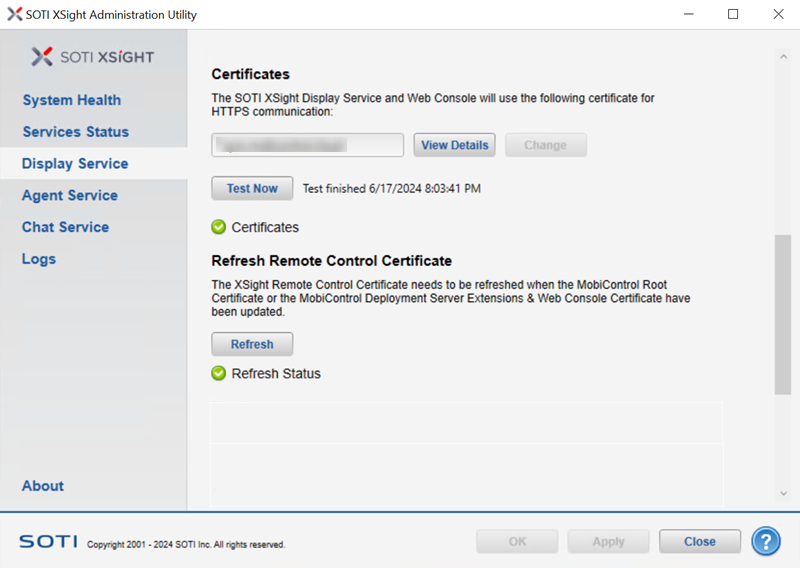Viewport: 800px width, 568px height.
Task: Click the SOTI XSight logo in sidebar
Action: [93, 57]
